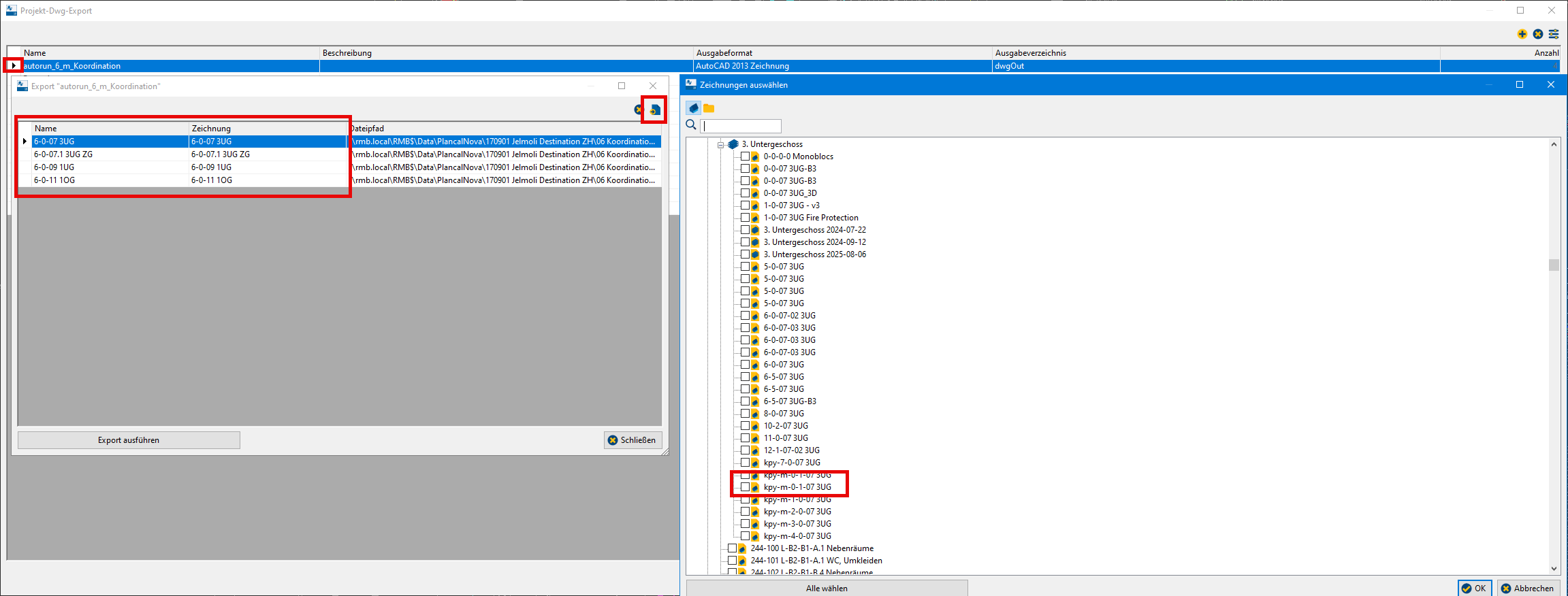Sort by Dateipfad column in Export dialog
1568x596 pixels.
(x=505, y=129)
